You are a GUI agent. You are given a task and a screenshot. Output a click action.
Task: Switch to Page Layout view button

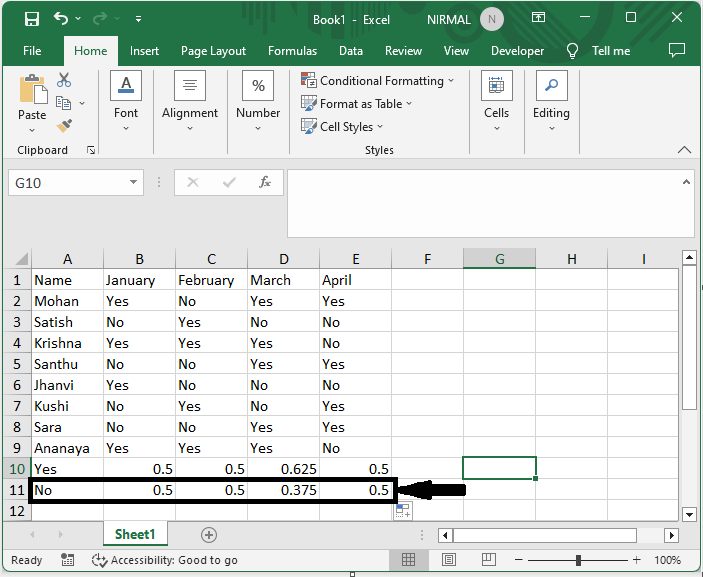point(450,560)
